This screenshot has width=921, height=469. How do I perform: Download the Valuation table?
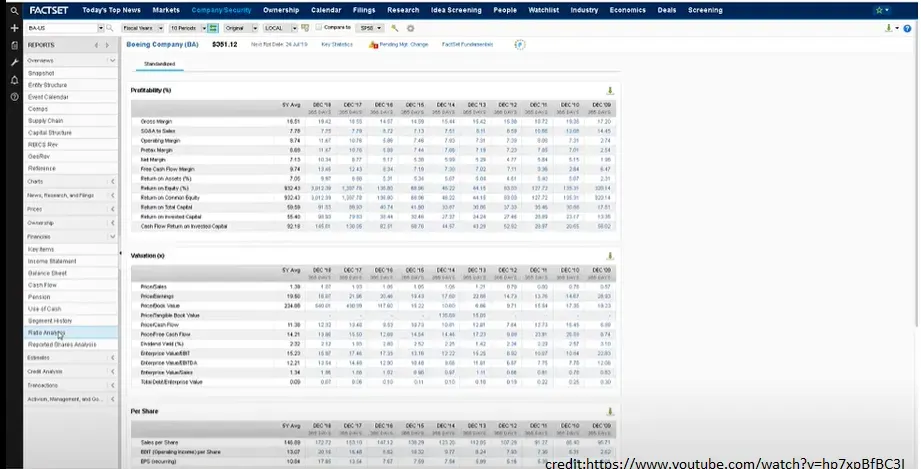coord(610,256)
